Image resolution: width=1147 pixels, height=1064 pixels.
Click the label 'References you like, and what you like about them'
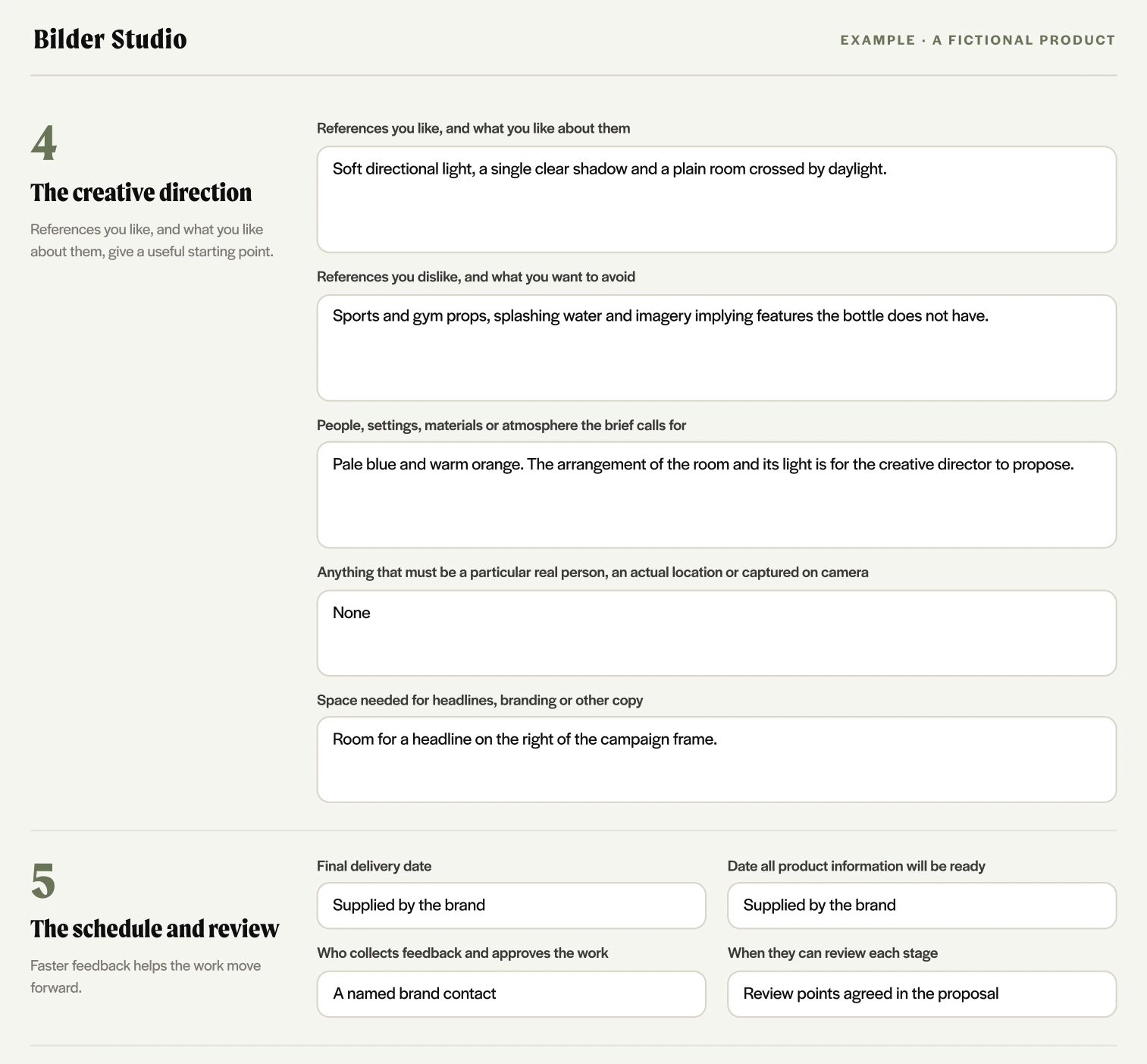[474, 128]
